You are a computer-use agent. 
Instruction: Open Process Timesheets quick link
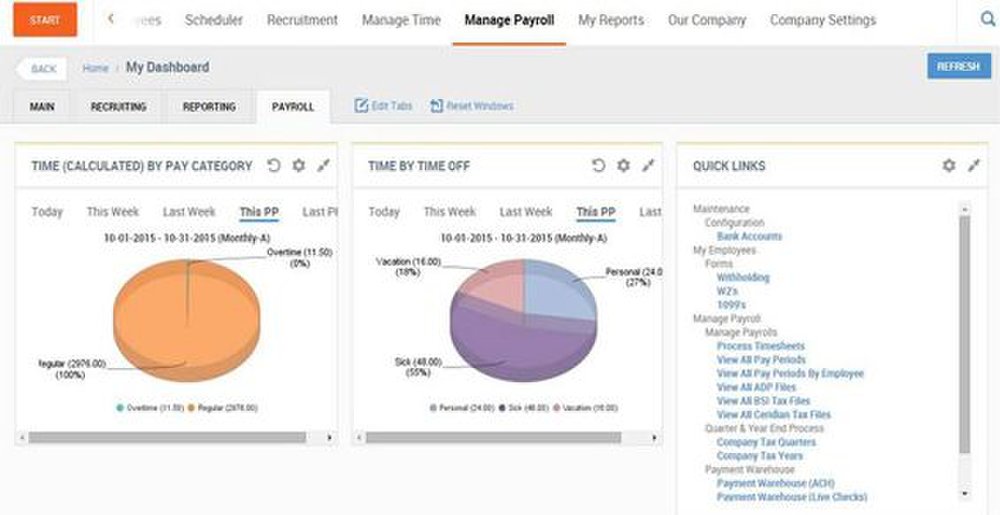pyautogui.click(x=761, y=346)
